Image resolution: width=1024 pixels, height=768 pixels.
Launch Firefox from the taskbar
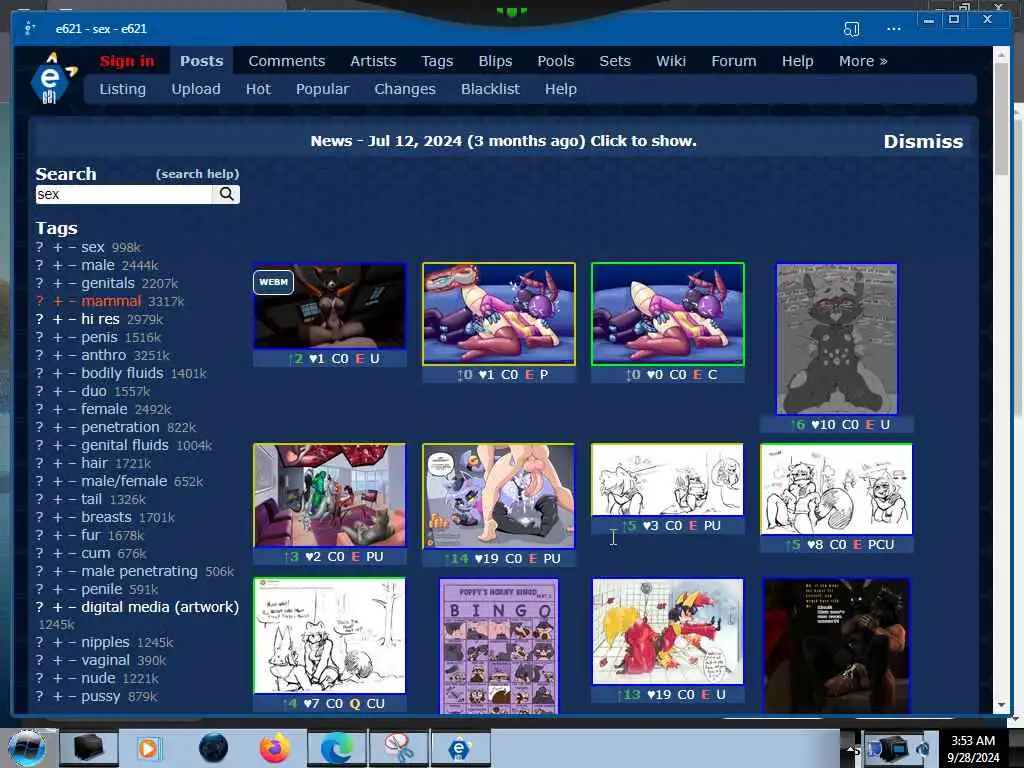coord(275,748)
